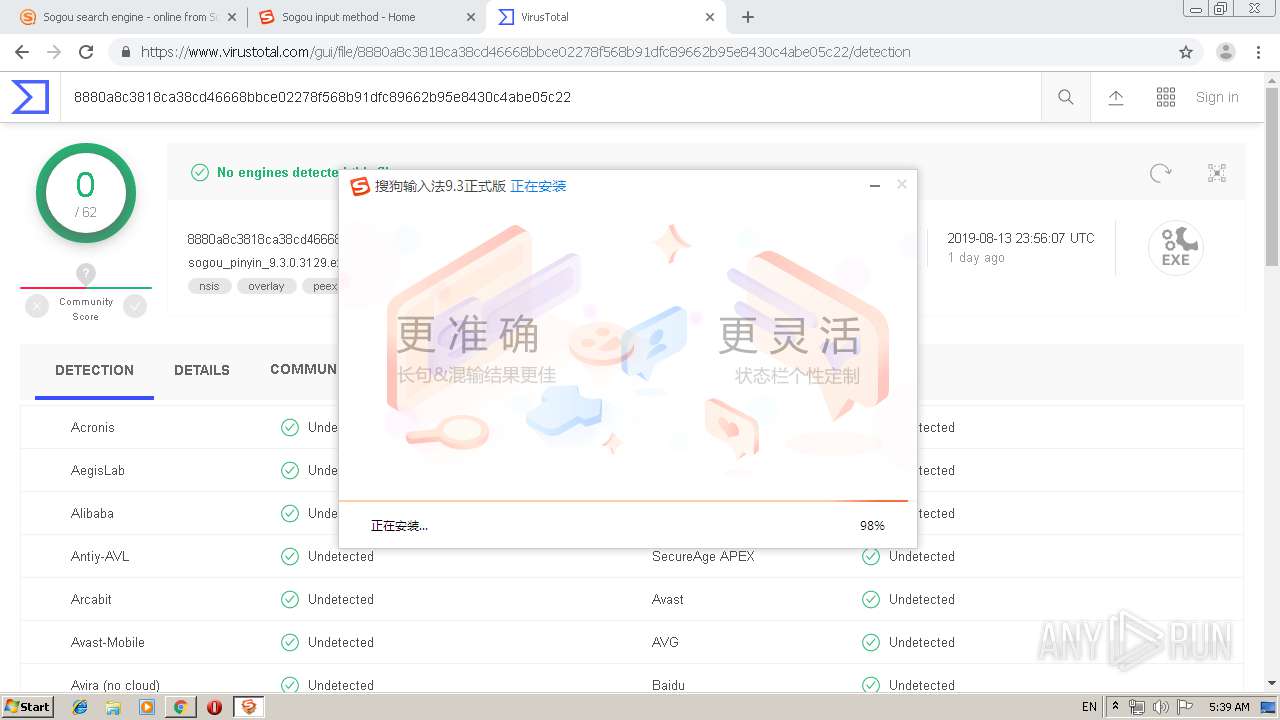Reload the page with refresh icon
Screen dimensions: 1280x720
(86, 52)
